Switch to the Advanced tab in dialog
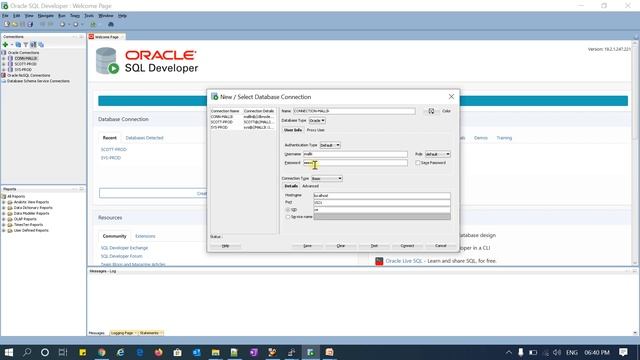 tap(310, 186)
